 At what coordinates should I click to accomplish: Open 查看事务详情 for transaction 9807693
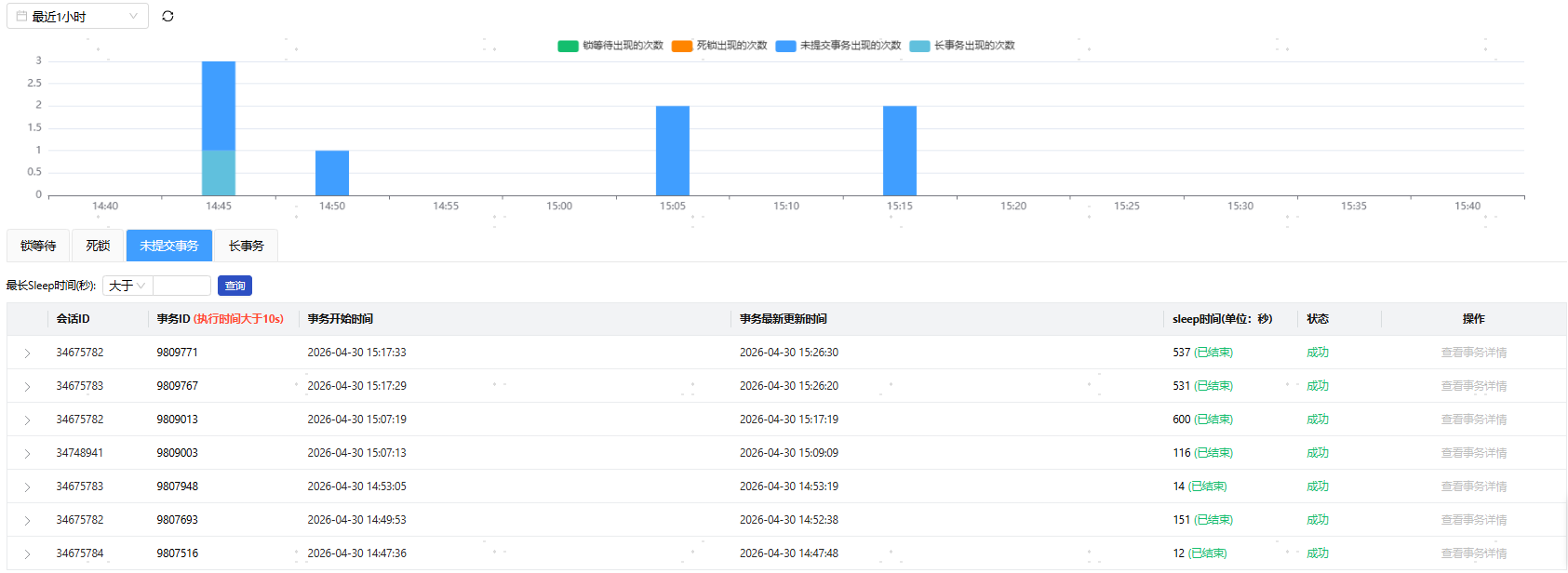coord(1474,520)
